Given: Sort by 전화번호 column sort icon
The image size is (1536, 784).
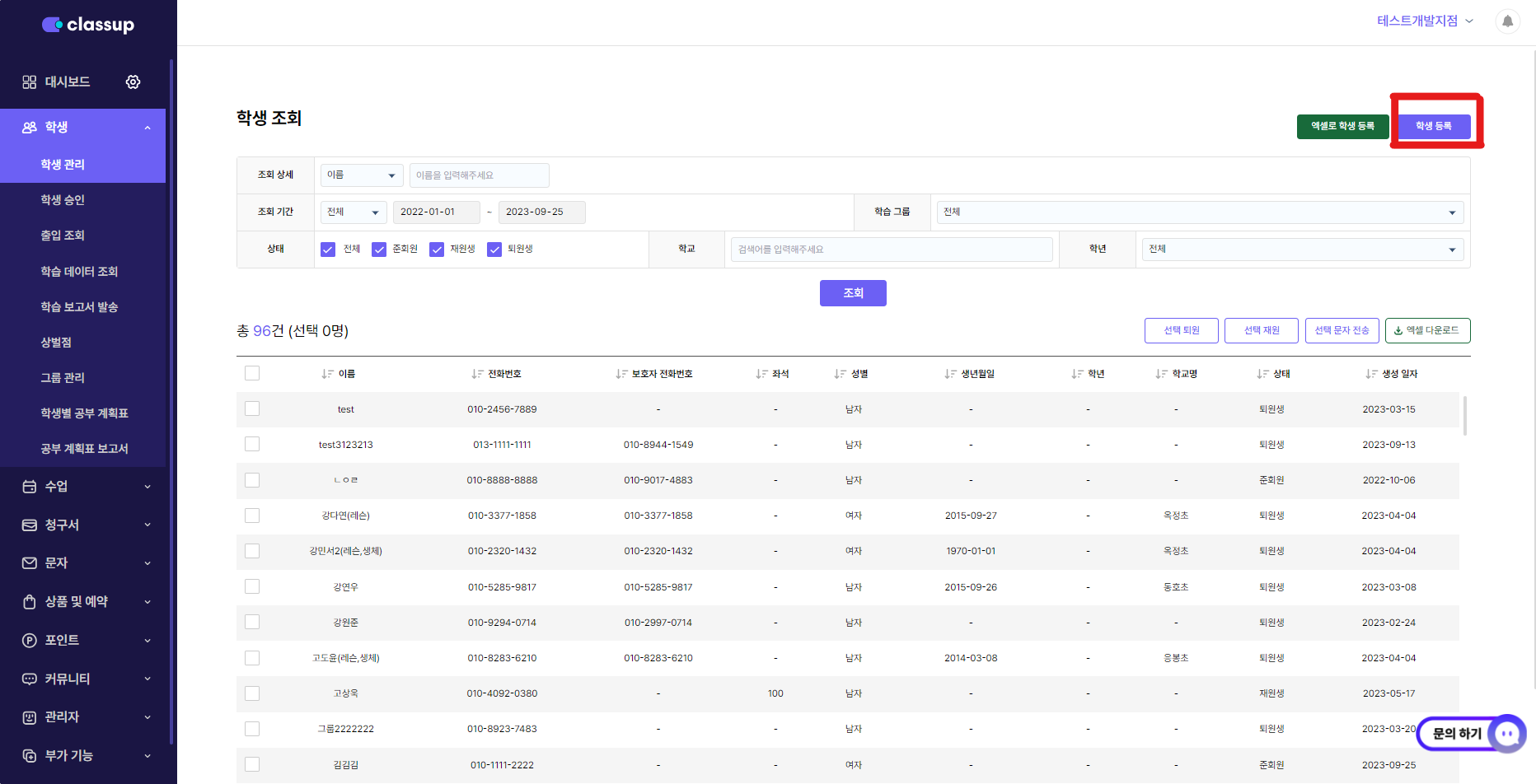Looking at the screenshot, I should [477, 374].
